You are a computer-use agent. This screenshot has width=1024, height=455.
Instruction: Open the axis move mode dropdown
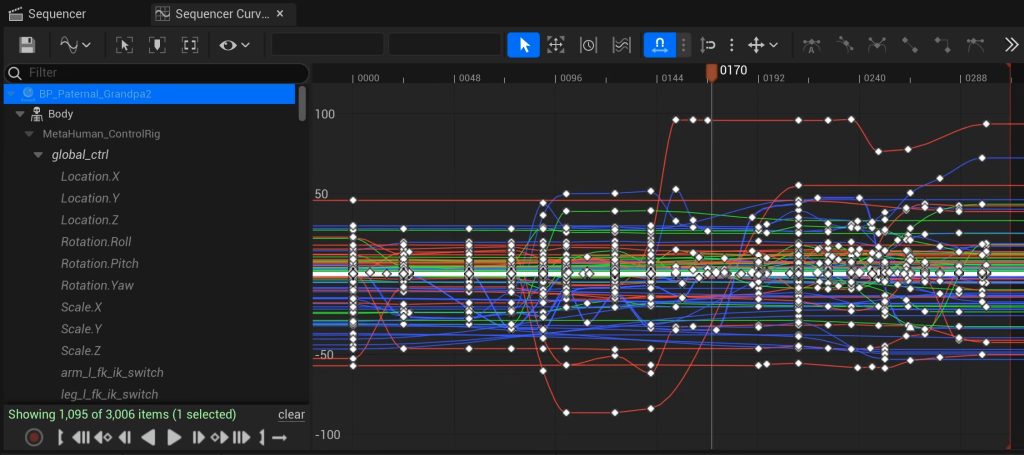(x=763, y=45)
